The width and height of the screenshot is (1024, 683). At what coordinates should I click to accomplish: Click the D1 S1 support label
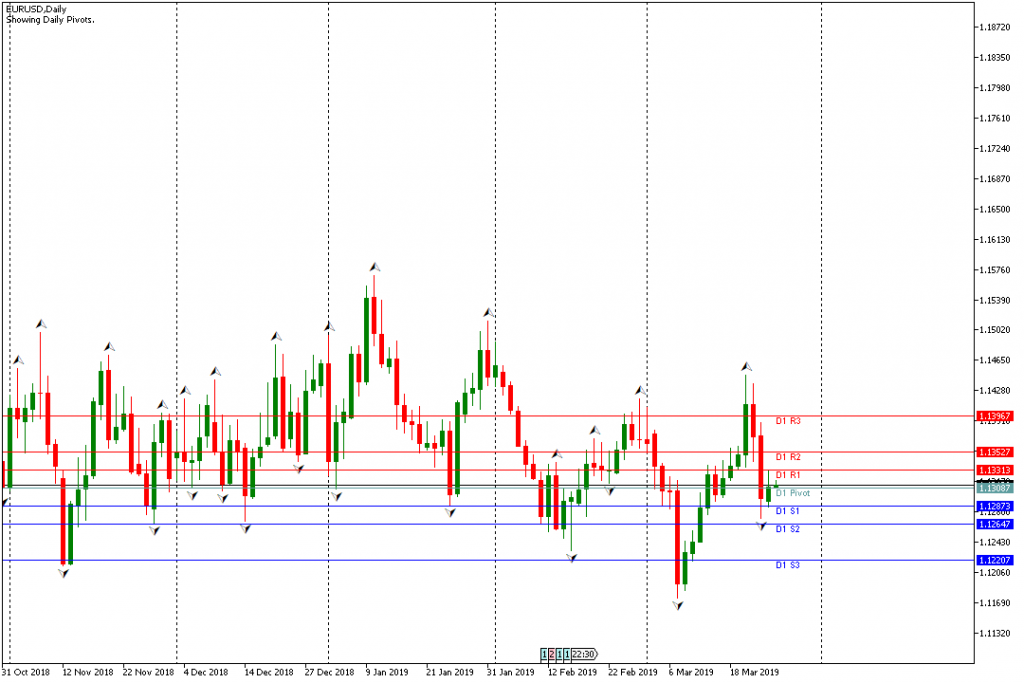tap(787, 511)
